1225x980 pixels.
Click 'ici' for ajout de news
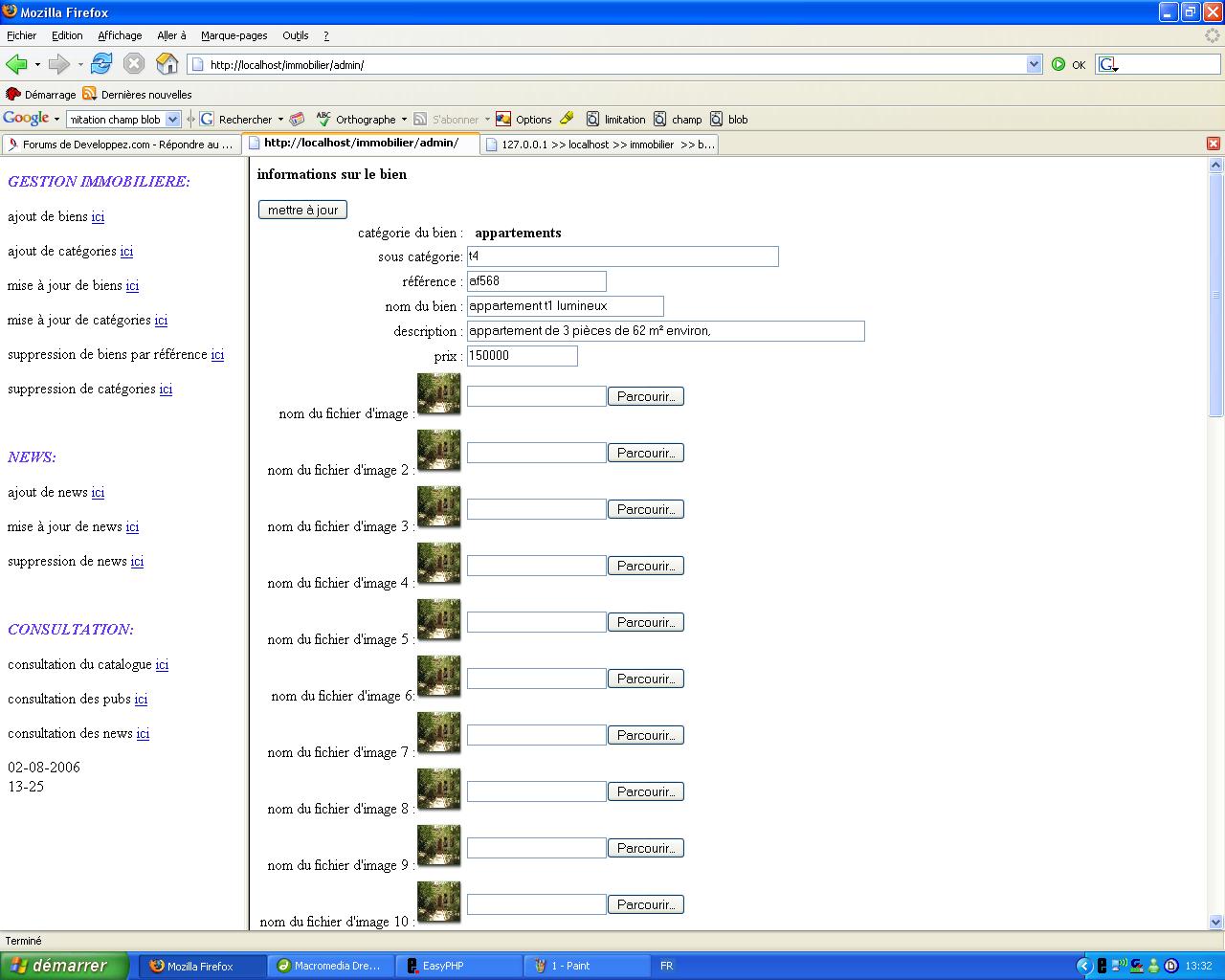pyautogui.click(x=98, y=493)
